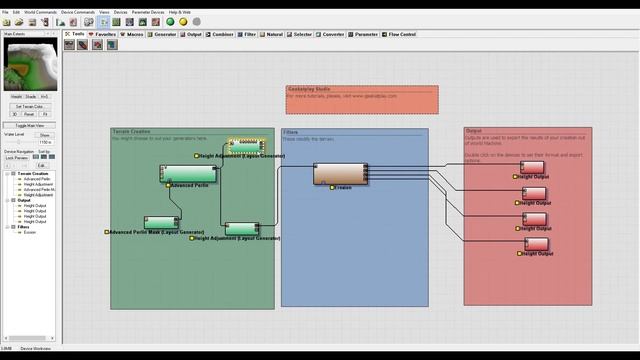Screen dimensions: 640x360
Task: Click the gray stop circle button
Action: pos(196,22)
